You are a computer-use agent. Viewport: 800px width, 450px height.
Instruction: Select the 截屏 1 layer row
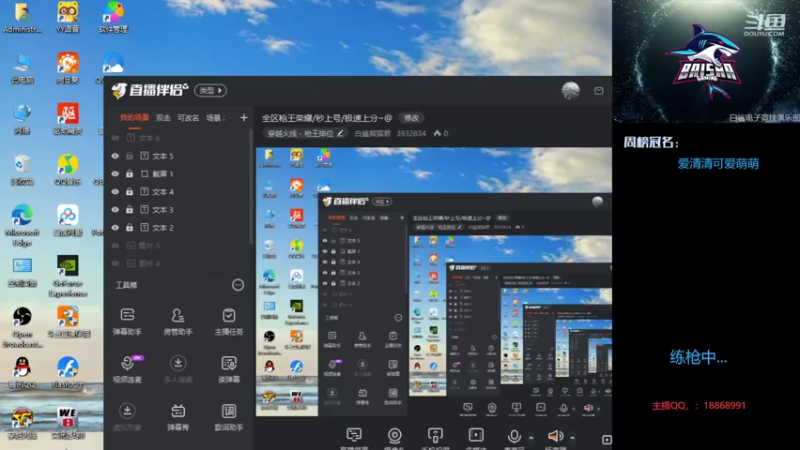[x=177, y=174]
